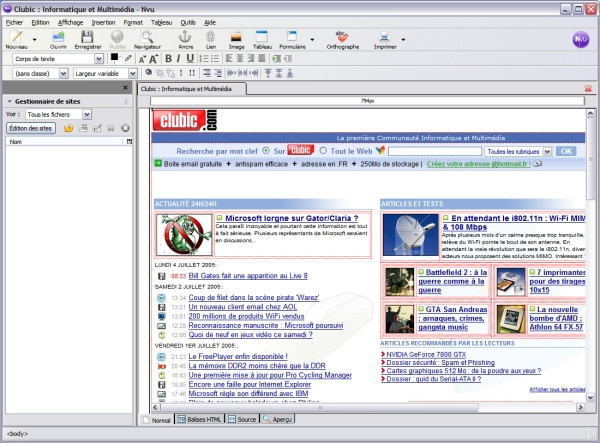Increase font size with the large A icon
The image size is (600, 443).
click(x=153, y=59)
